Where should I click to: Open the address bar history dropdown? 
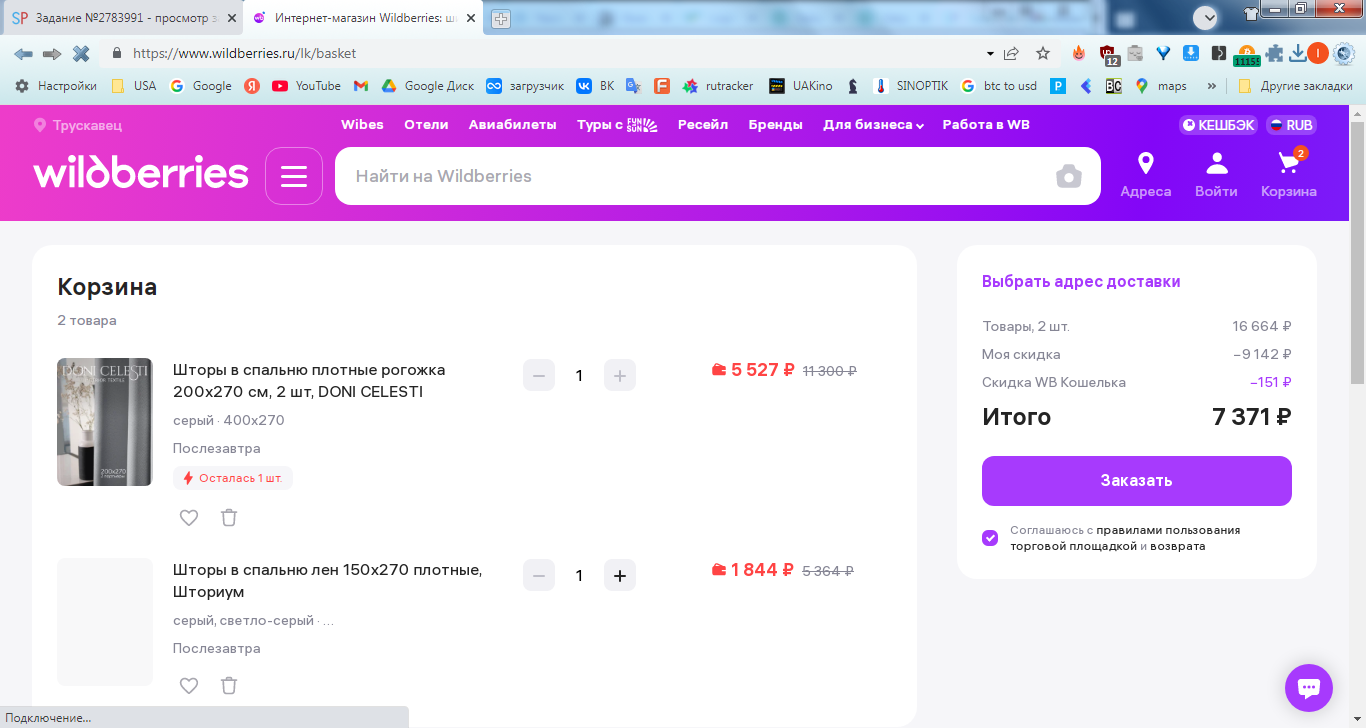990,53
